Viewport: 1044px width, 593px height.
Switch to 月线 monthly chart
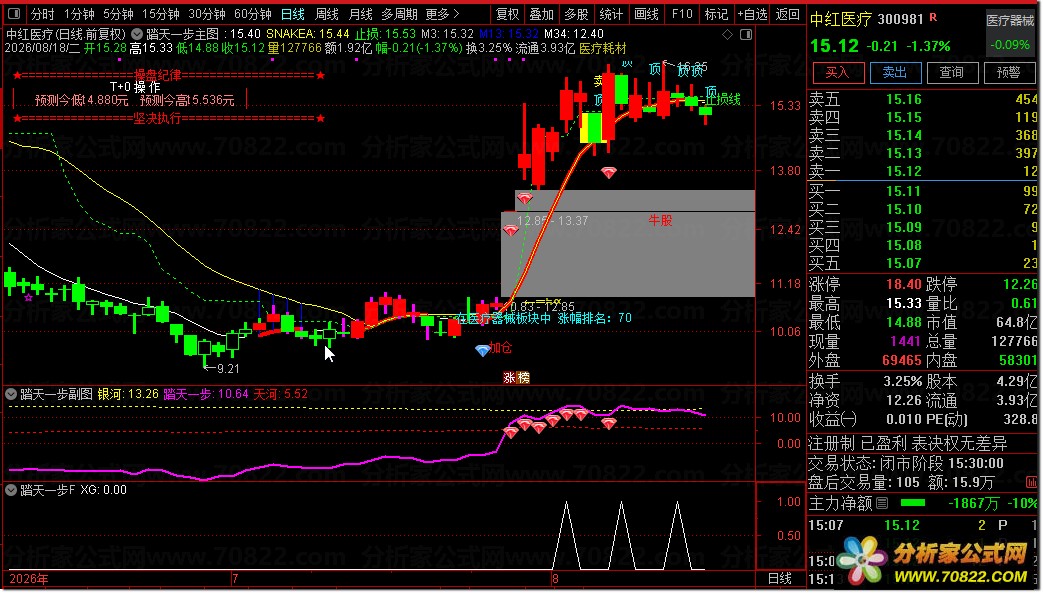pos(360,14)
